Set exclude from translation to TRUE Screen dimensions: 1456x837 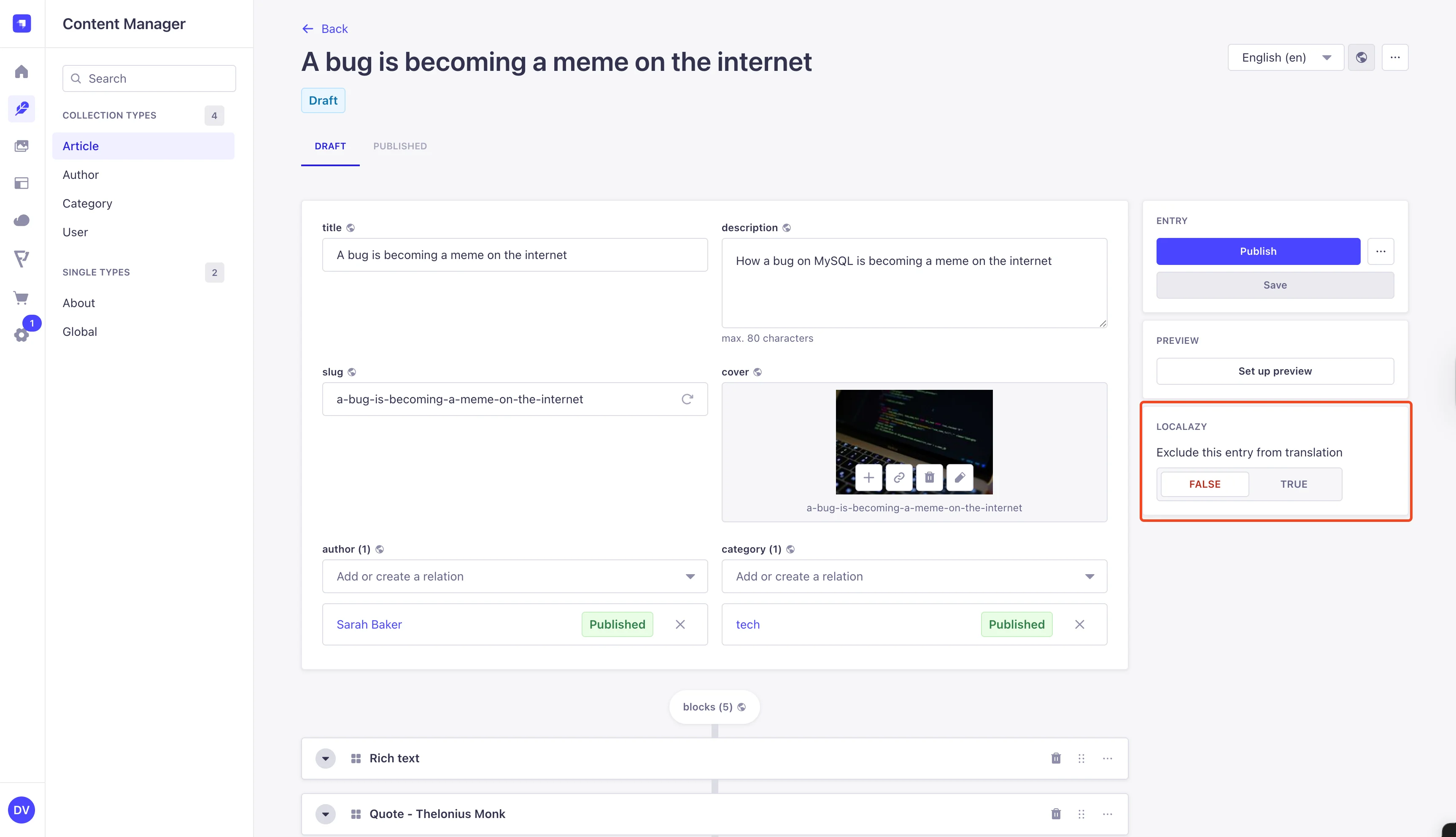point(1293,484)
